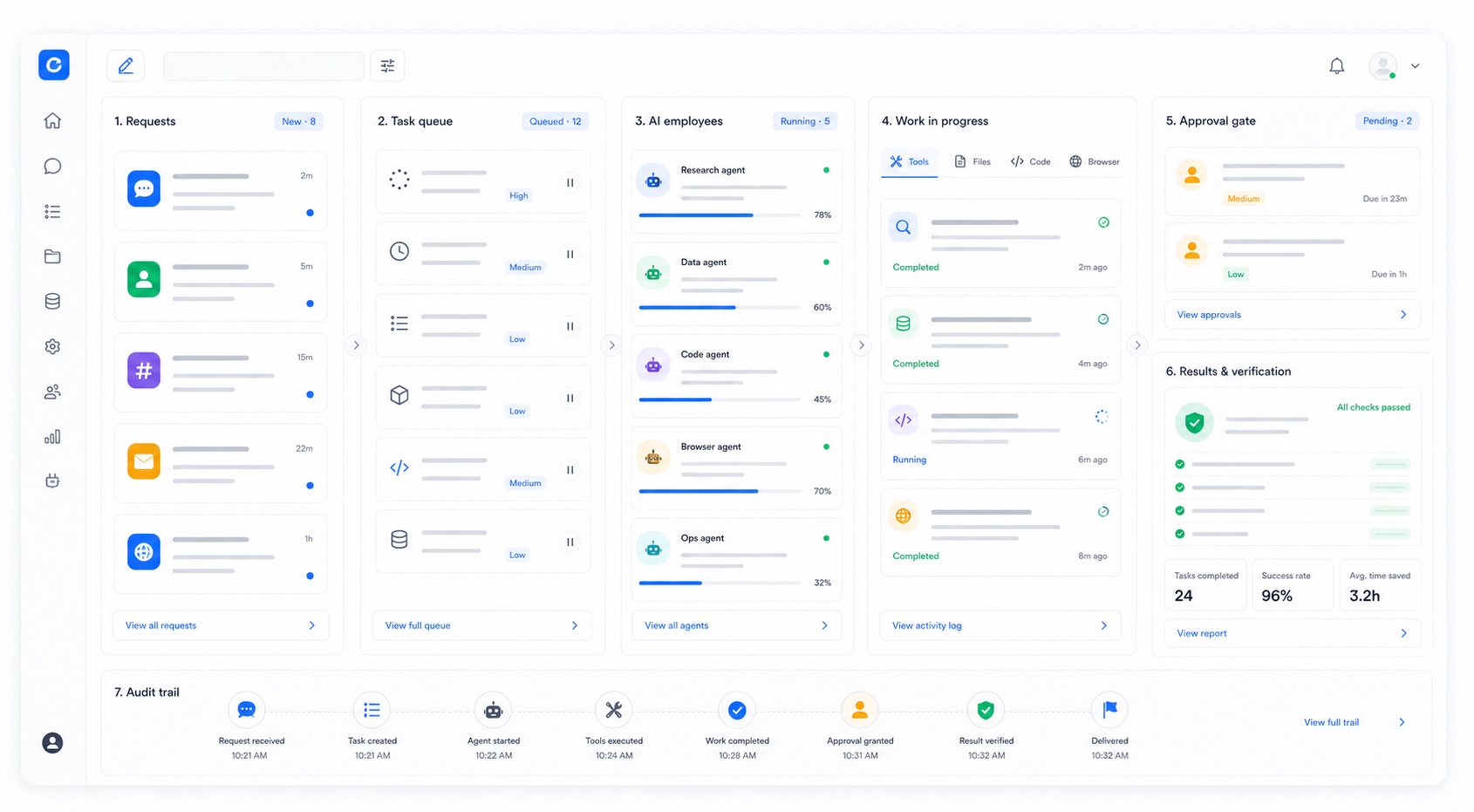Click Ops agent 32% progress bar

(x=720, y=583)
